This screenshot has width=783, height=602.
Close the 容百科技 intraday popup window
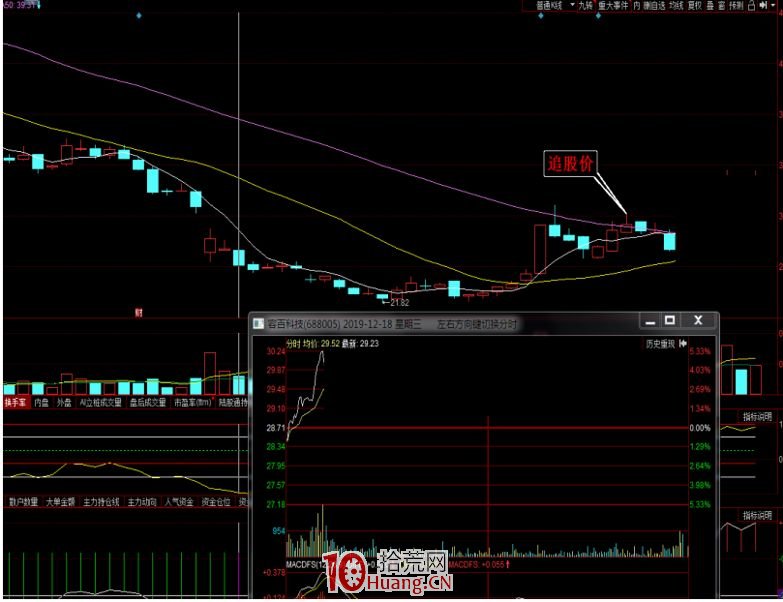point(698,320)
